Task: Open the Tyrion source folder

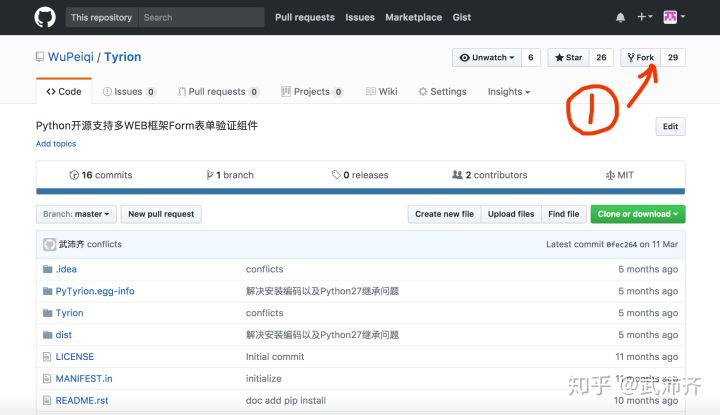Action: pos(69,313)
